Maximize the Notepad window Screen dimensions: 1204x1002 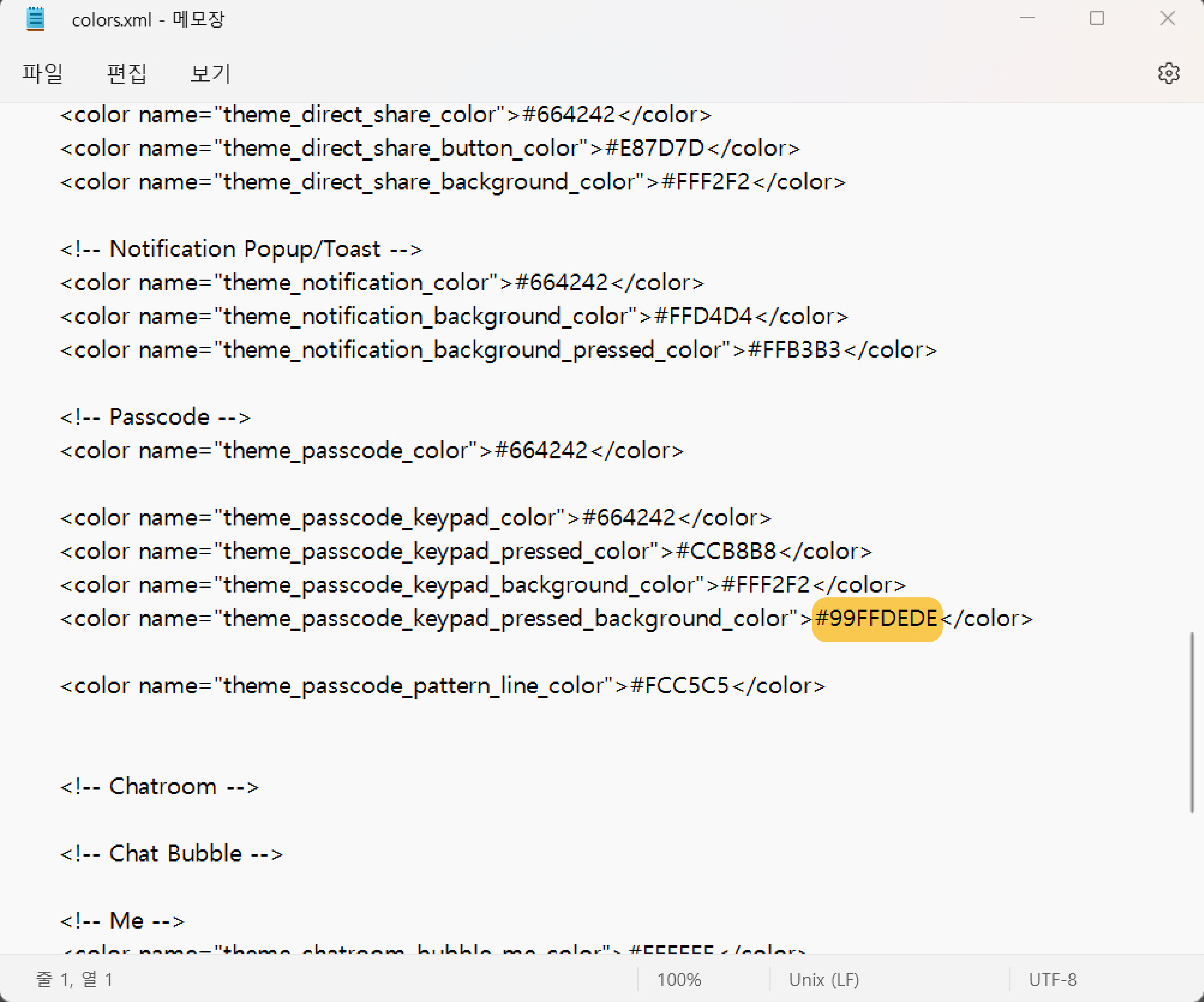[x=1096, y=18]
